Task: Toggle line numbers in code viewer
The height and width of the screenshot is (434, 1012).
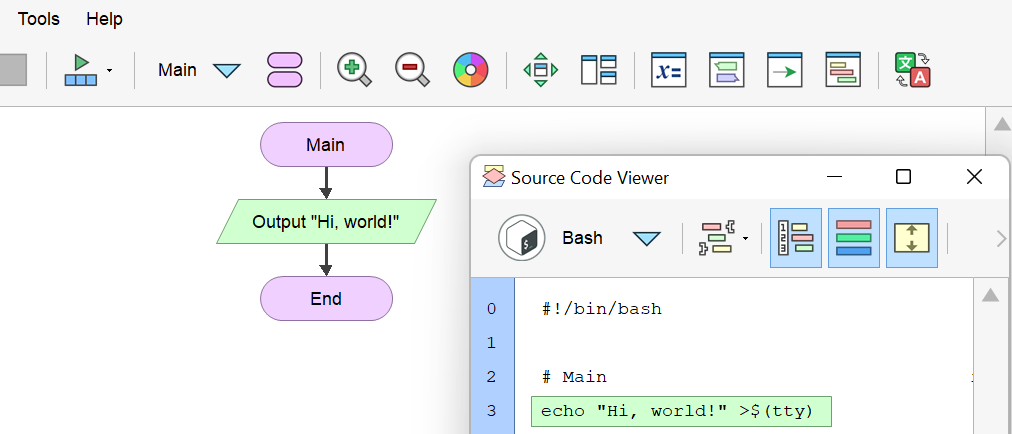Action: click(796, 238)
